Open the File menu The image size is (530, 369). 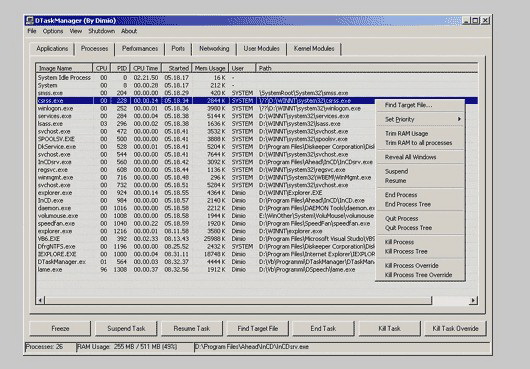pyautogui.click(x=32, y=31)
